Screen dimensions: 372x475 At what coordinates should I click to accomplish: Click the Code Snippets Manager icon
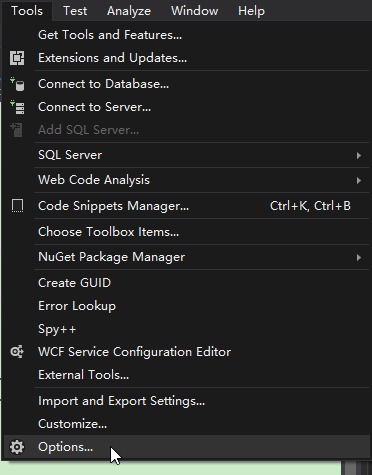17,206
